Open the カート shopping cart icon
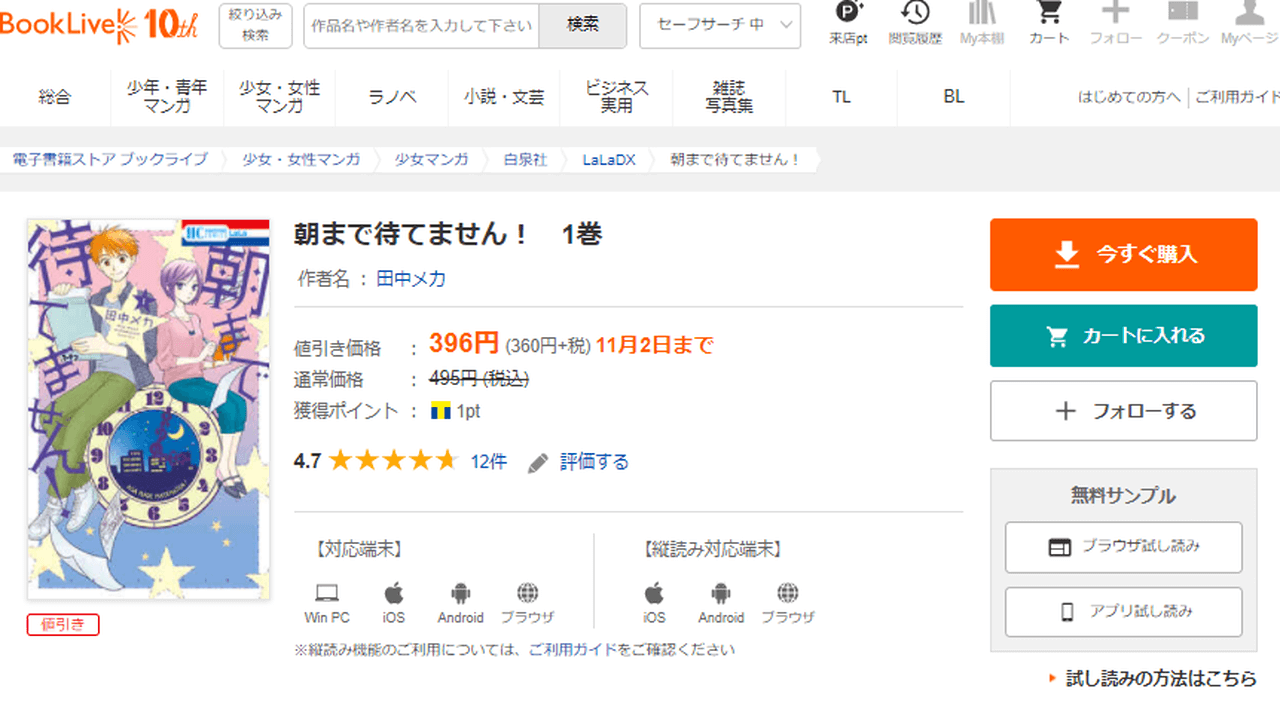The height and width of the screenshot is (728, 1280). pos(1048,23)
